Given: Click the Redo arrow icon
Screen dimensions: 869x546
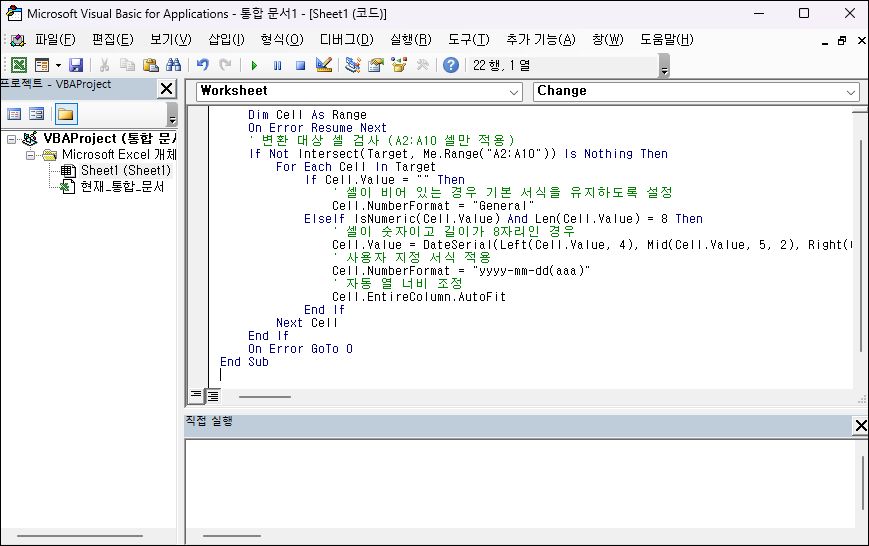Looking at the screenshot, I should [225, 65].
